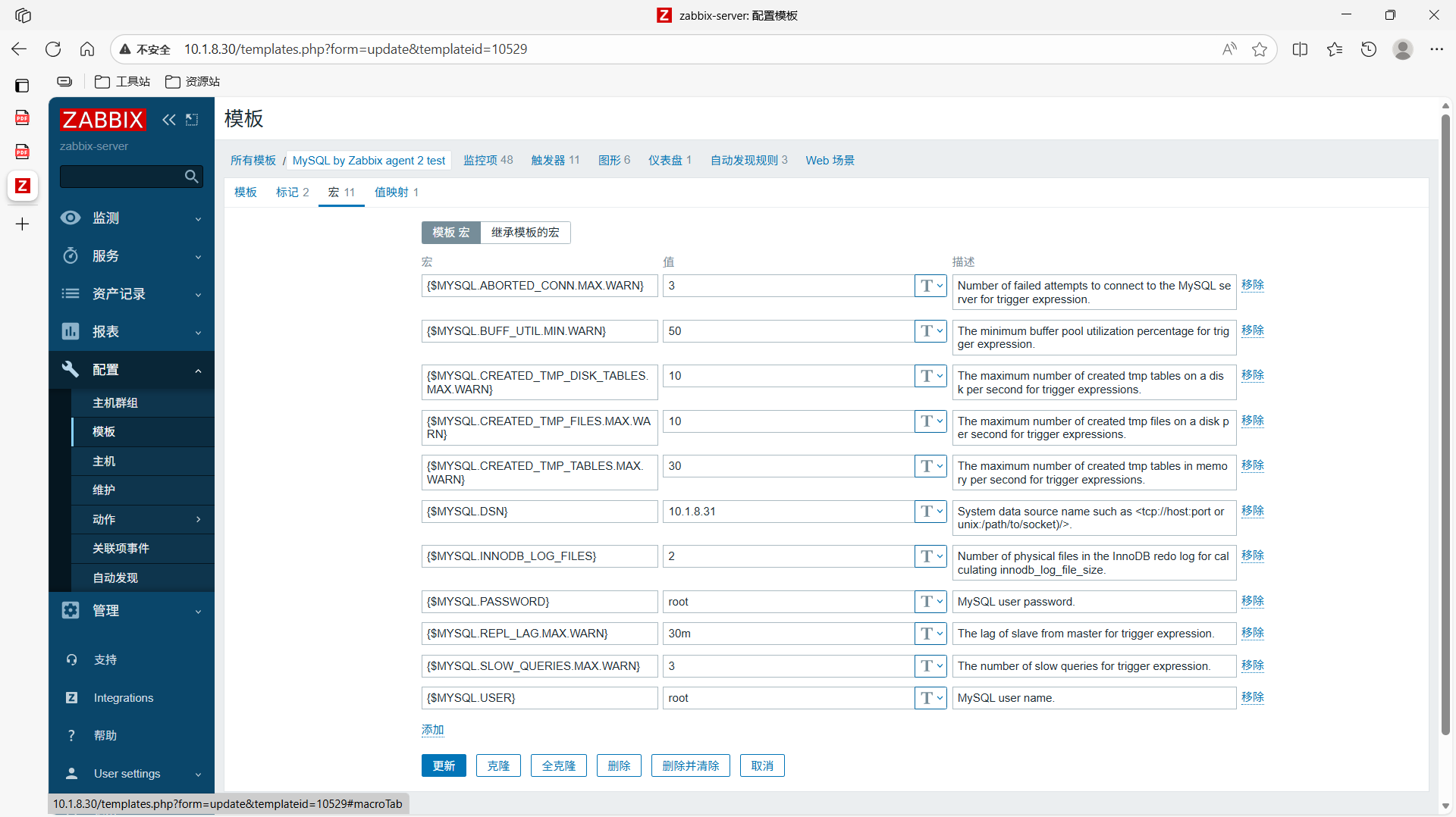Switch to the 模板 tab
This screenshot has height=817, width=1456.
click(x=246, y=193)
